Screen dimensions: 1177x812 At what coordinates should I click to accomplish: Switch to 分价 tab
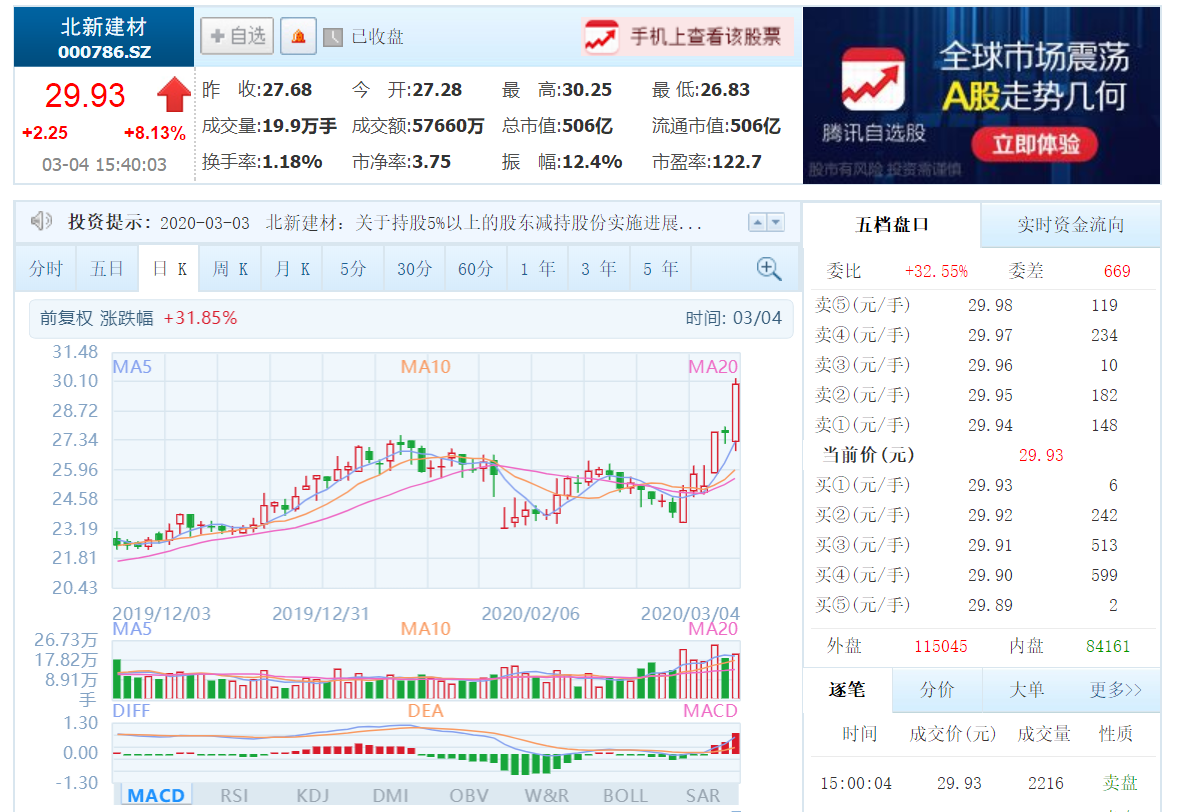tap(937, 689)
